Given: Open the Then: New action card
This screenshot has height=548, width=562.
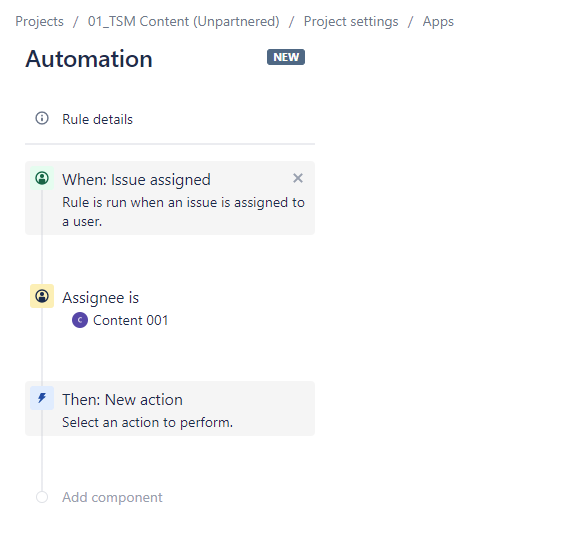Looking at the screenshot, I should 170,409.
